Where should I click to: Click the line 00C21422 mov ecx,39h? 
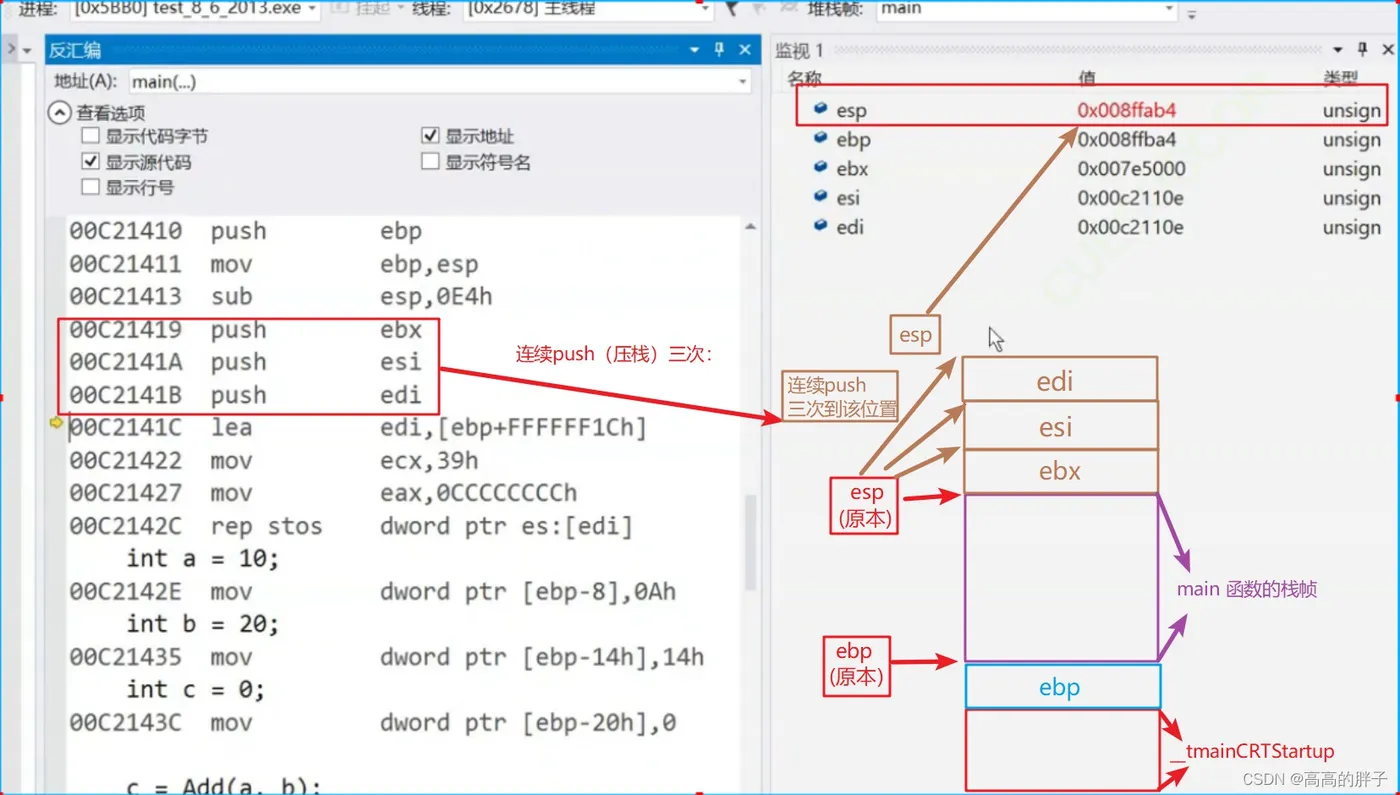274,461
